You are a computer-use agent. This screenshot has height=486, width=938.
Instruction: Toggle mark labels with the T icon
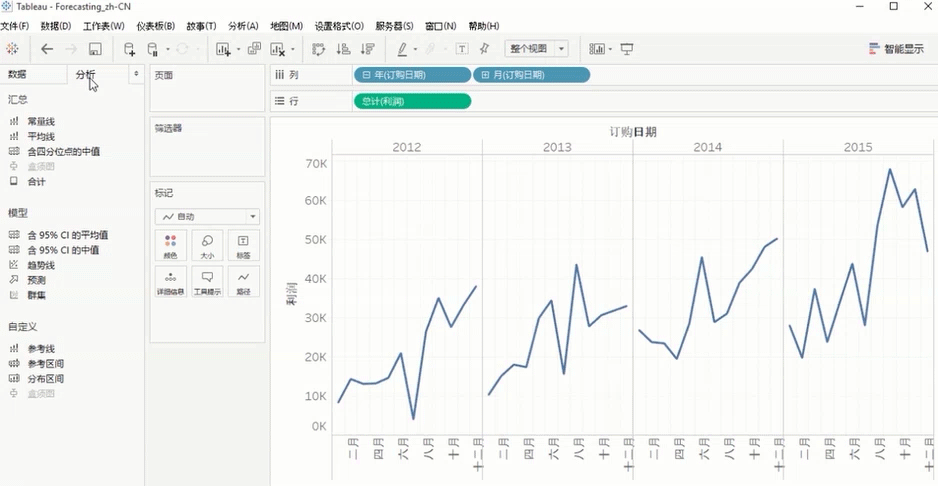pos(462,49)
